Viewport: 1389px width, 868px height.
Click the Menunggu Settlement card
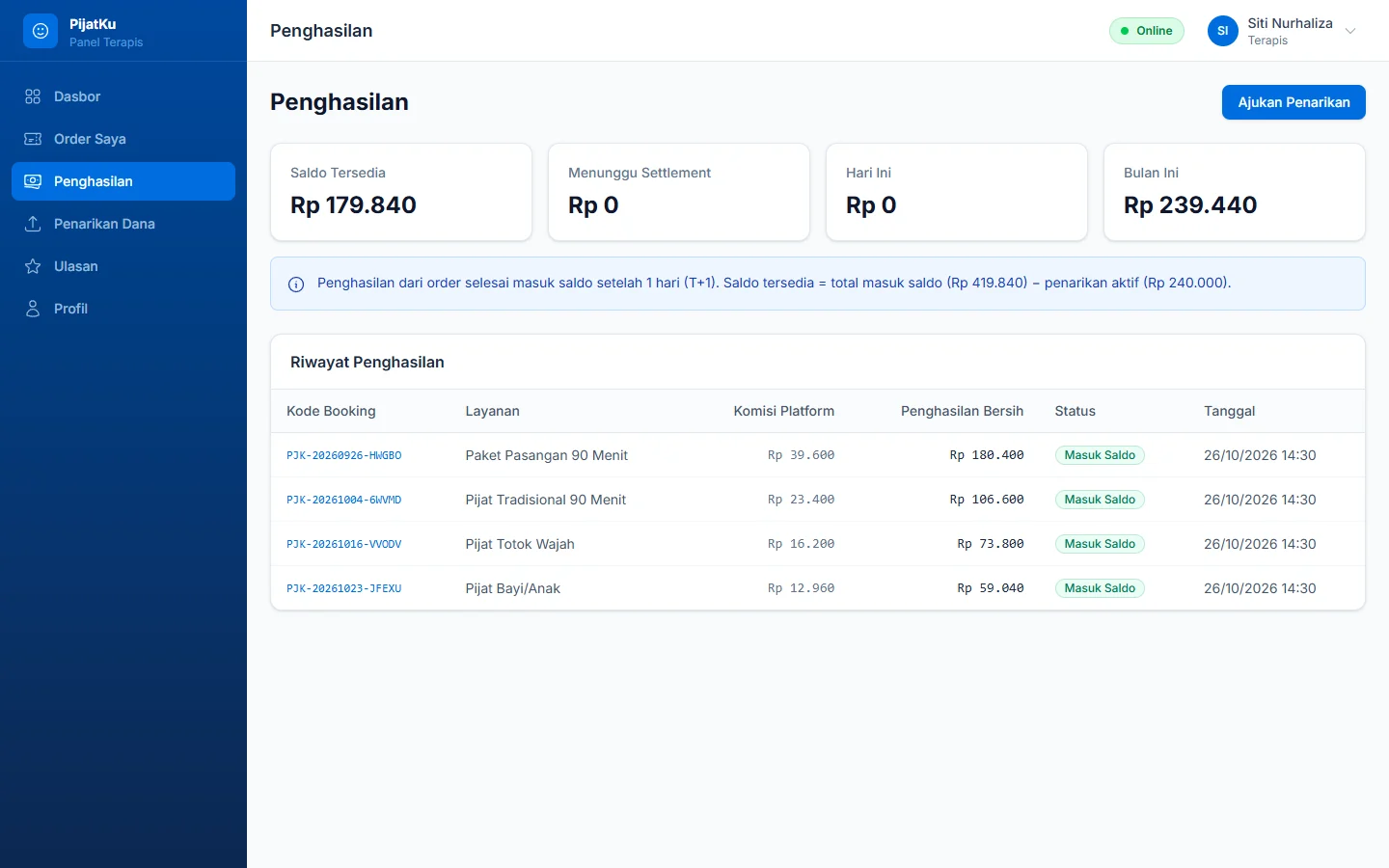click(679, 192)
